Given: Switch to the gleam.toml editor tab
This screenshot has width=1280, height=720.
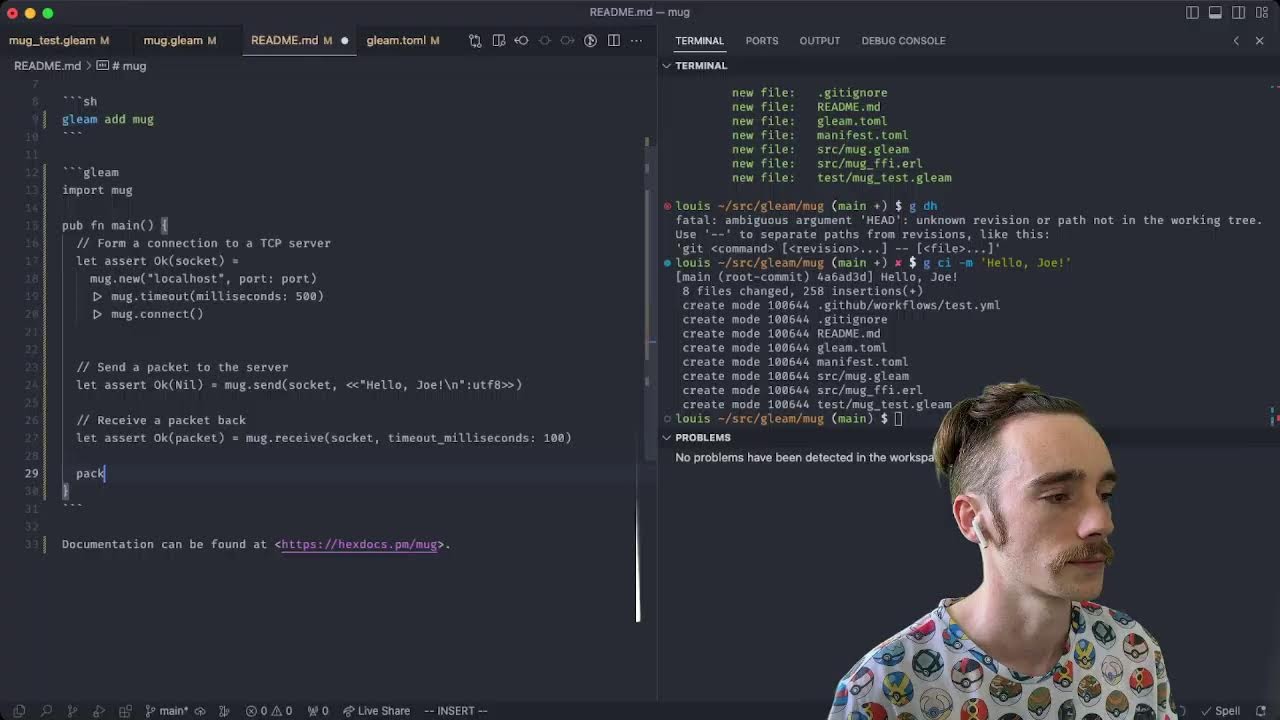Looking at the screenshot, I should (402, 40).
